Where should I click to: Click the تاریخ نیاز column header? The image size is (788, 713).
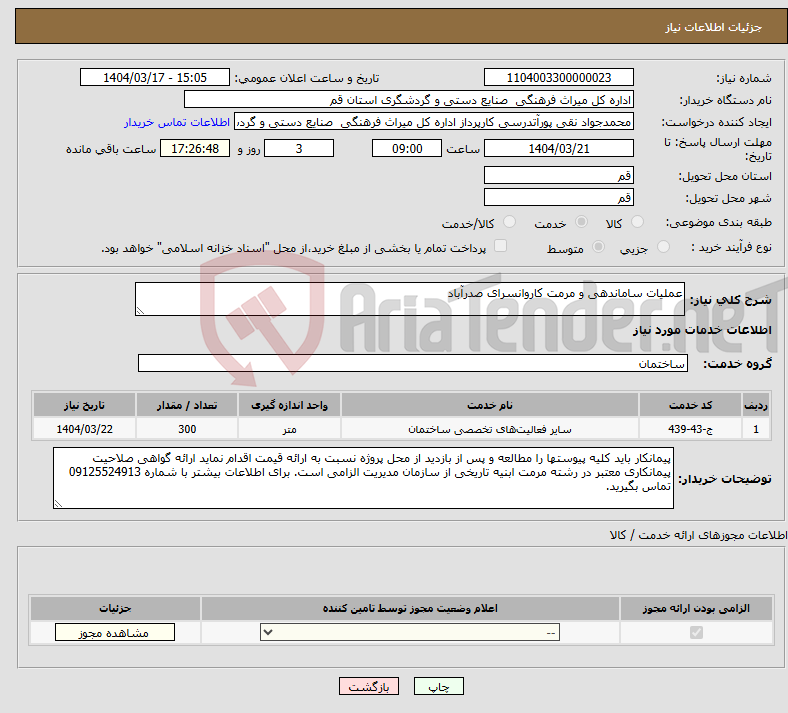(84, 405)
